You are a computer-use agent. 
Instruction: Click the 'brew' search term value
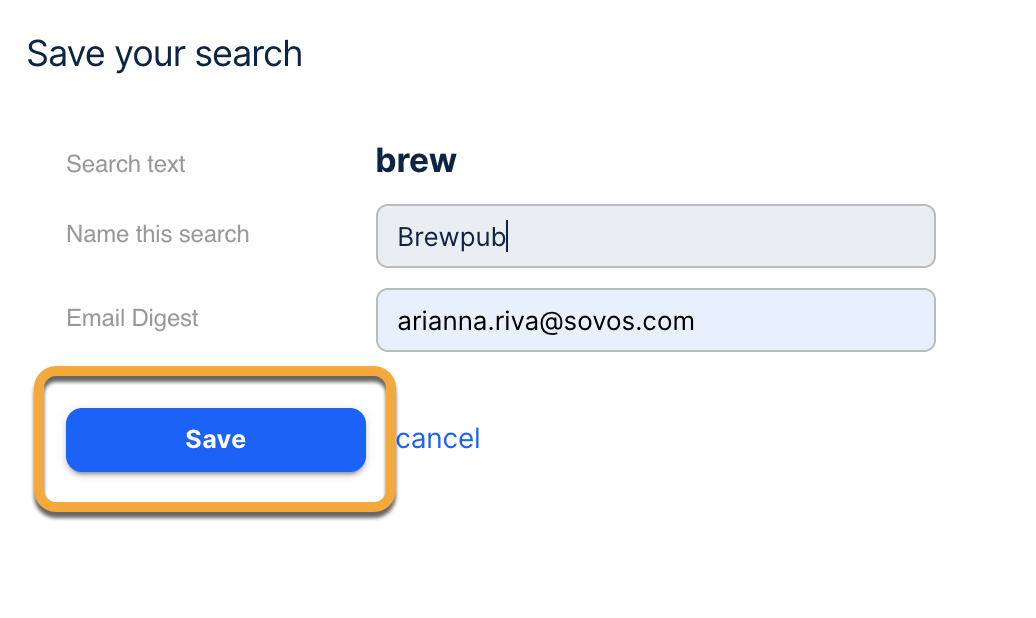pos(416,161)
